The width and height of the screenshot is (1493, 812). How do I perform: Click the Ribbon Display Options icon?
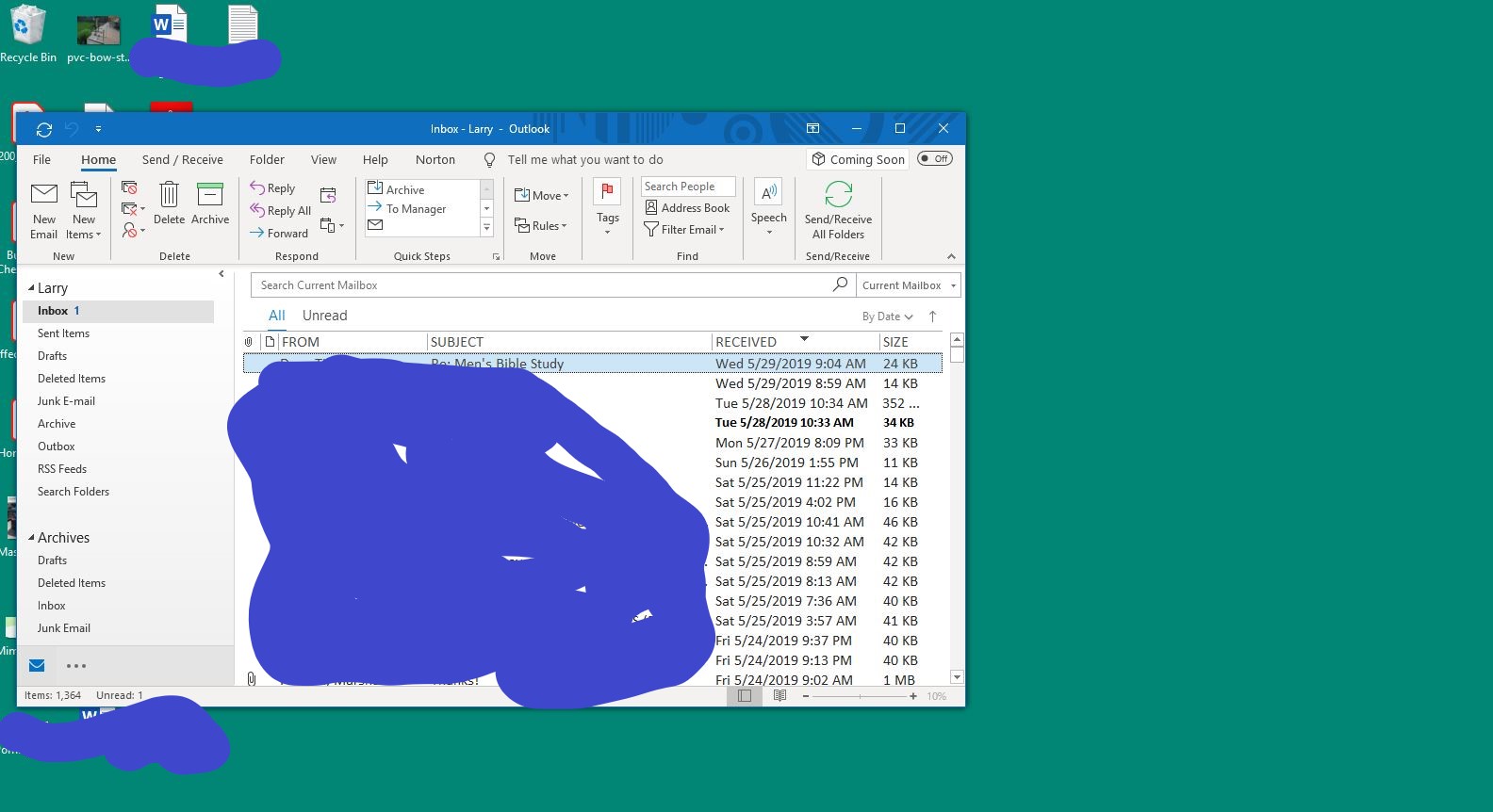[812, 128]
